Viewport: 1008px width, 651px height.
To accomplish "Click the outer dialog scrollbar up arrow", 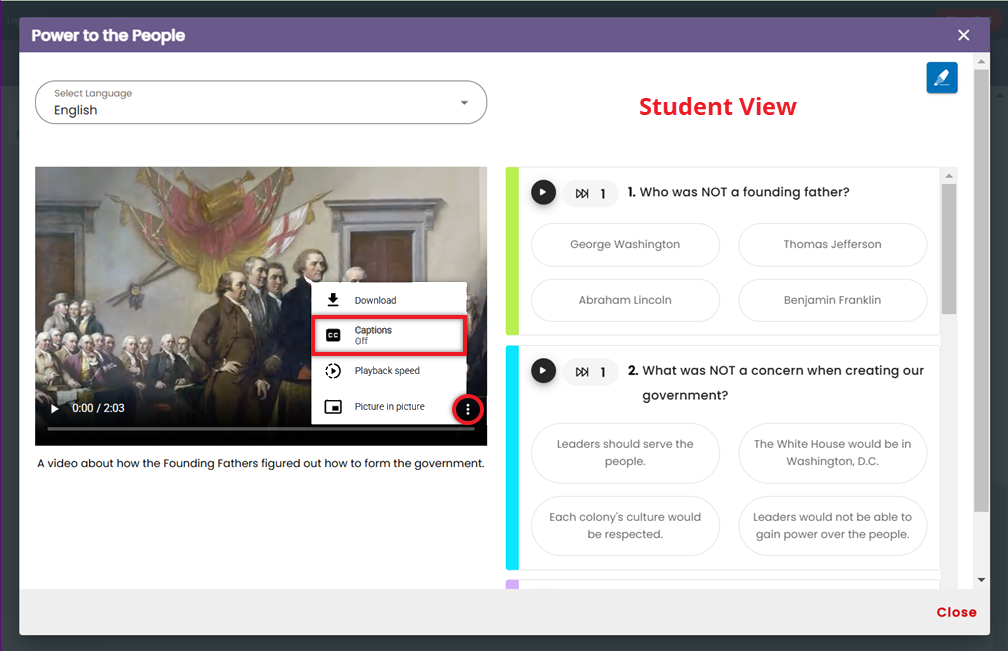I will [981, 62].
